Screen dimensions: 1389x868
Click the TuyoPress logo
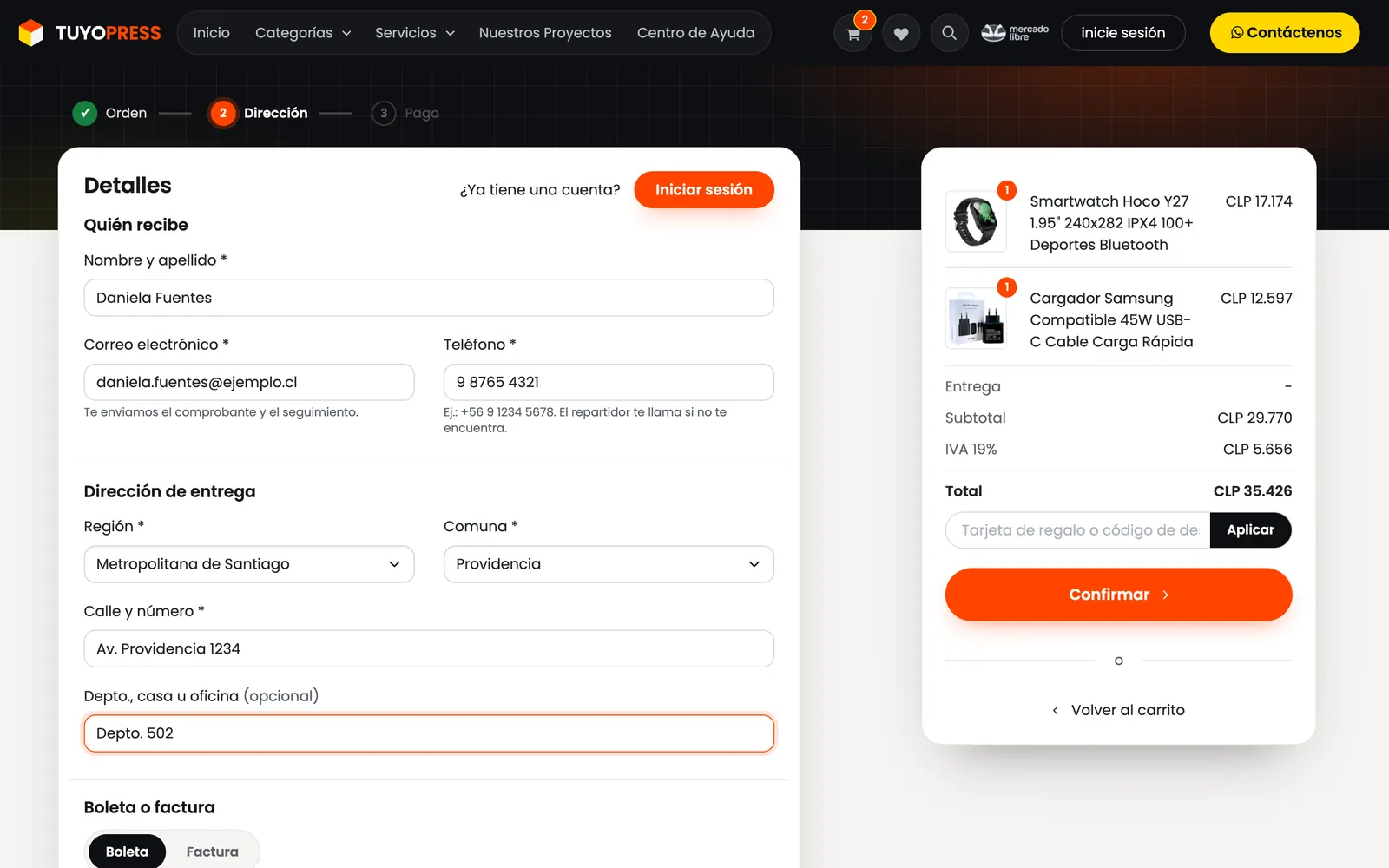click(89, 33)
